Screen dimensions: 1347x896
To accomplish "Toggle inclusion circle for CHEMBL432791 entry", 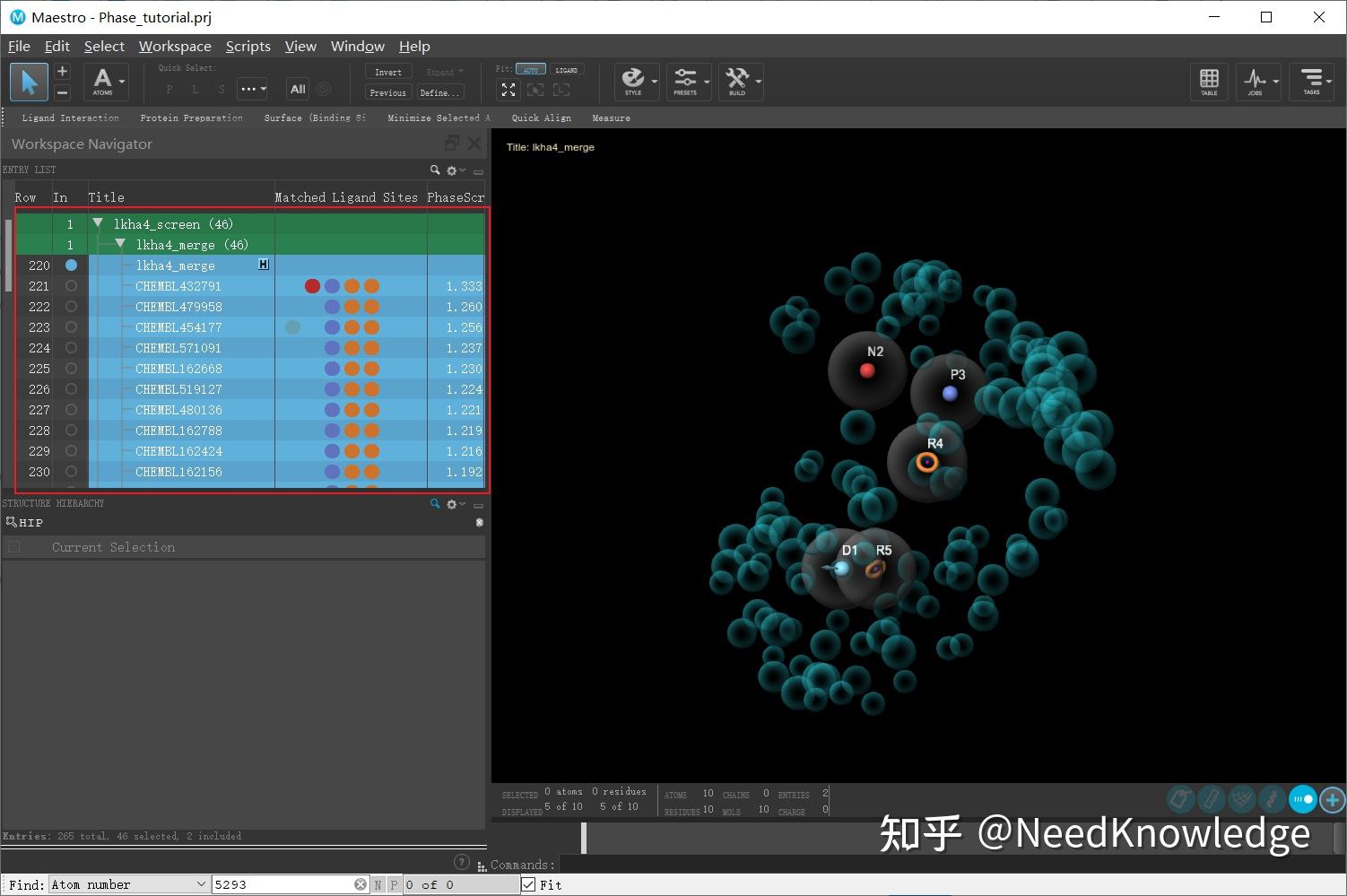I will coord(71,285).
